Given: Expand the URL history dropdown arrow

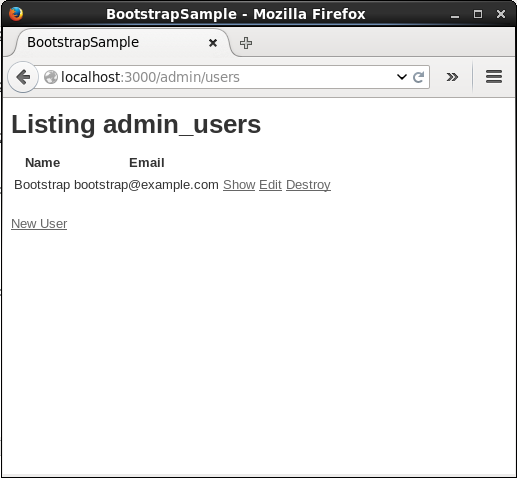Looking at the screenshot, I should (402, 77).
